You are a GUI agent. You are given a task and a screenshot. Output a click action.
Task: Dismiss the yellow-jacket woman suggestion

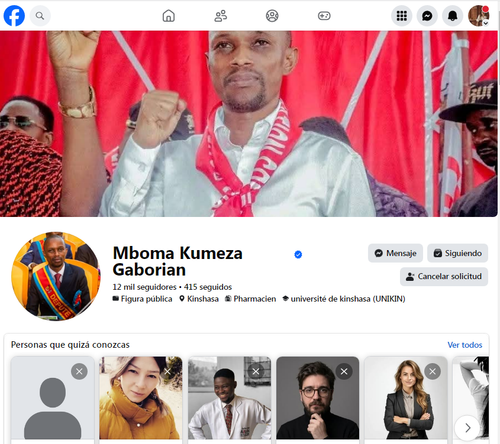(168, 371)
